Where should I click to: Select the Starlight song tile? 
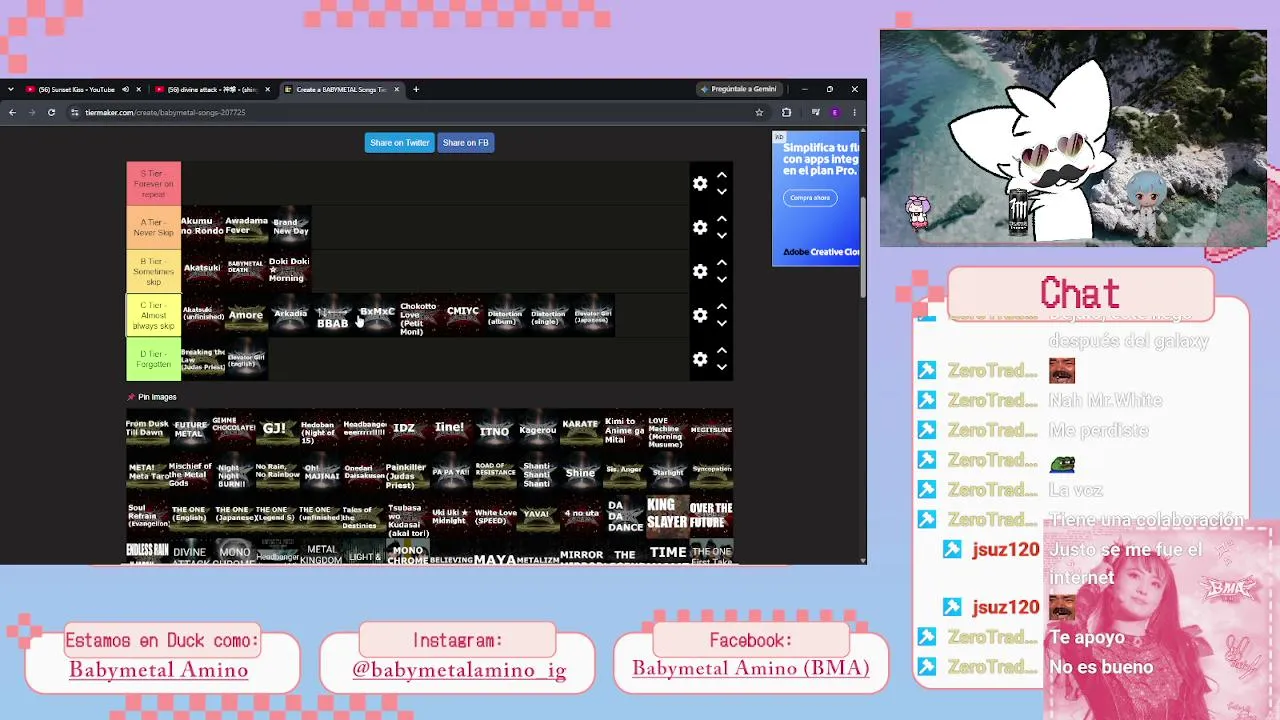pyautogui.click(x=667, y=472)
